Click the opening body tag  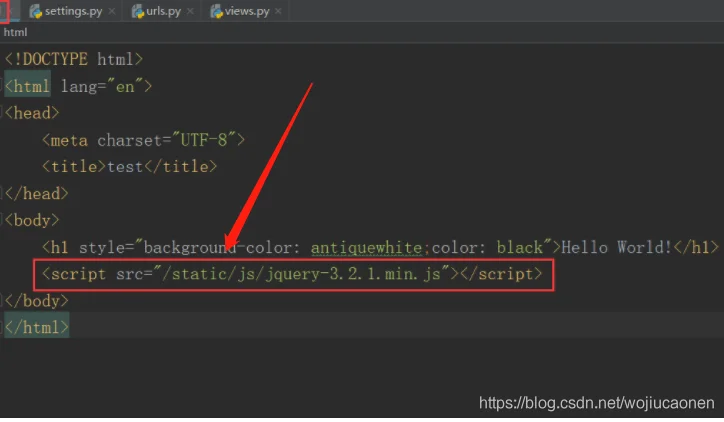32,220
